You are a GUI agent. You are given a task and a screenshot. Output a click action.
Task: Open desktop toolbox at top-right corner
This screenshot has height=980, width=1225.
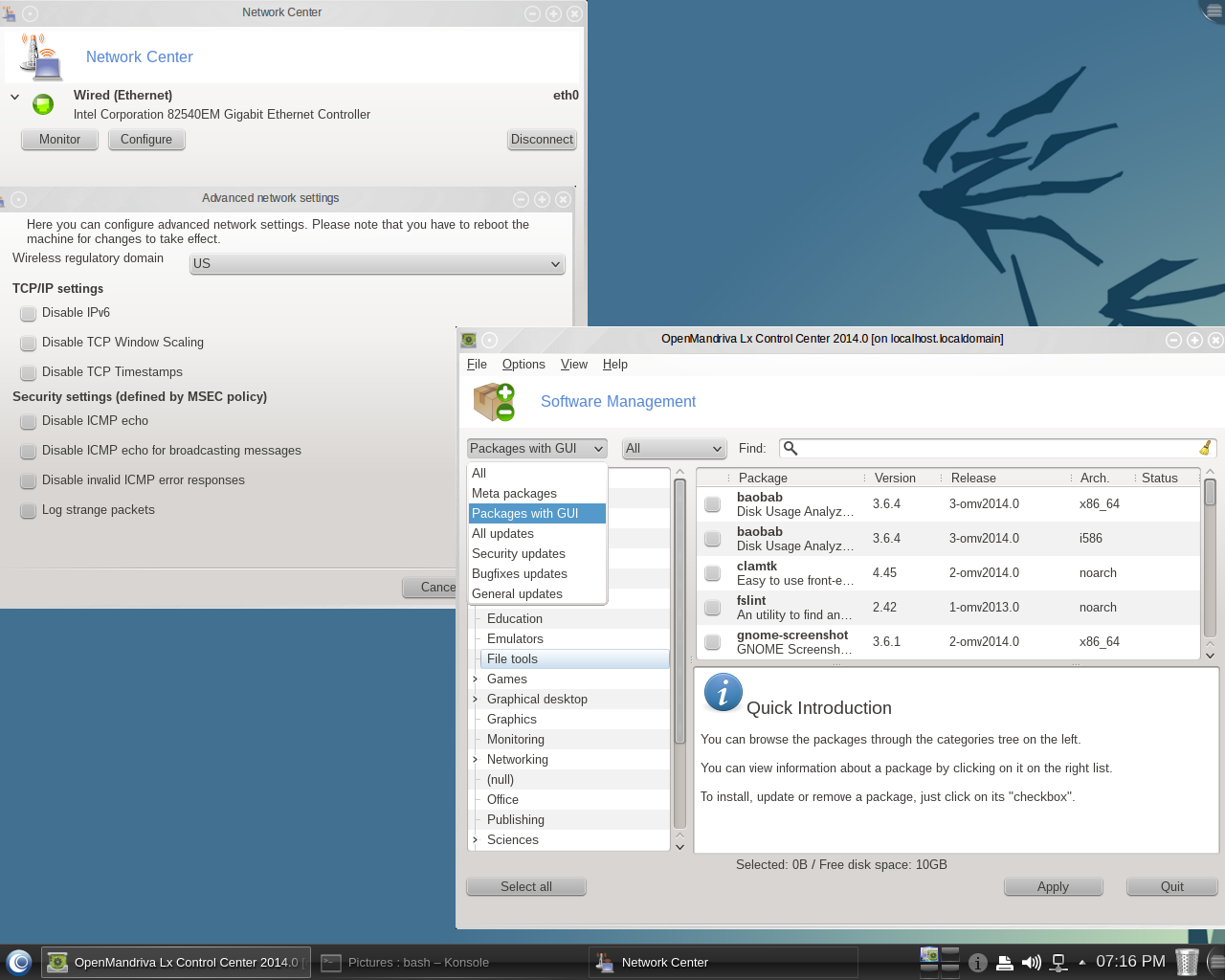click(1214, 10)
